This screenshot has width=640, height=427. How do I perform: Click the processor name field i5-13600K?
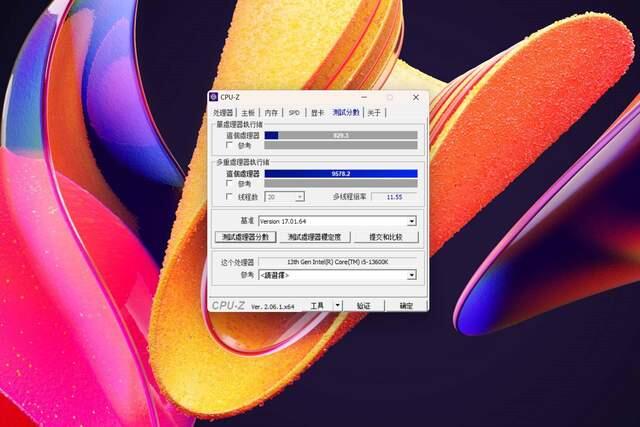[x=338, y=262]
